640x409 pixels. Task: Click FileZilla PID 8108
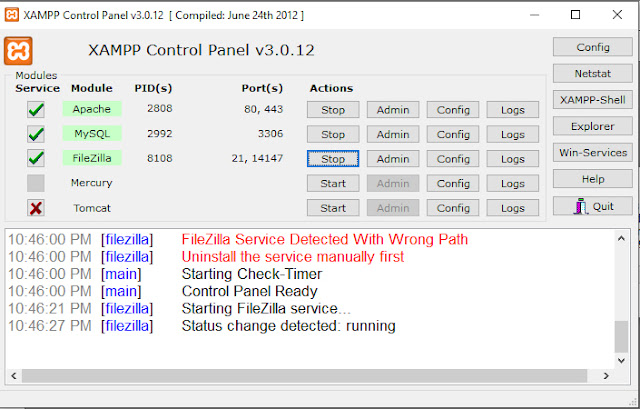[160, 158]
